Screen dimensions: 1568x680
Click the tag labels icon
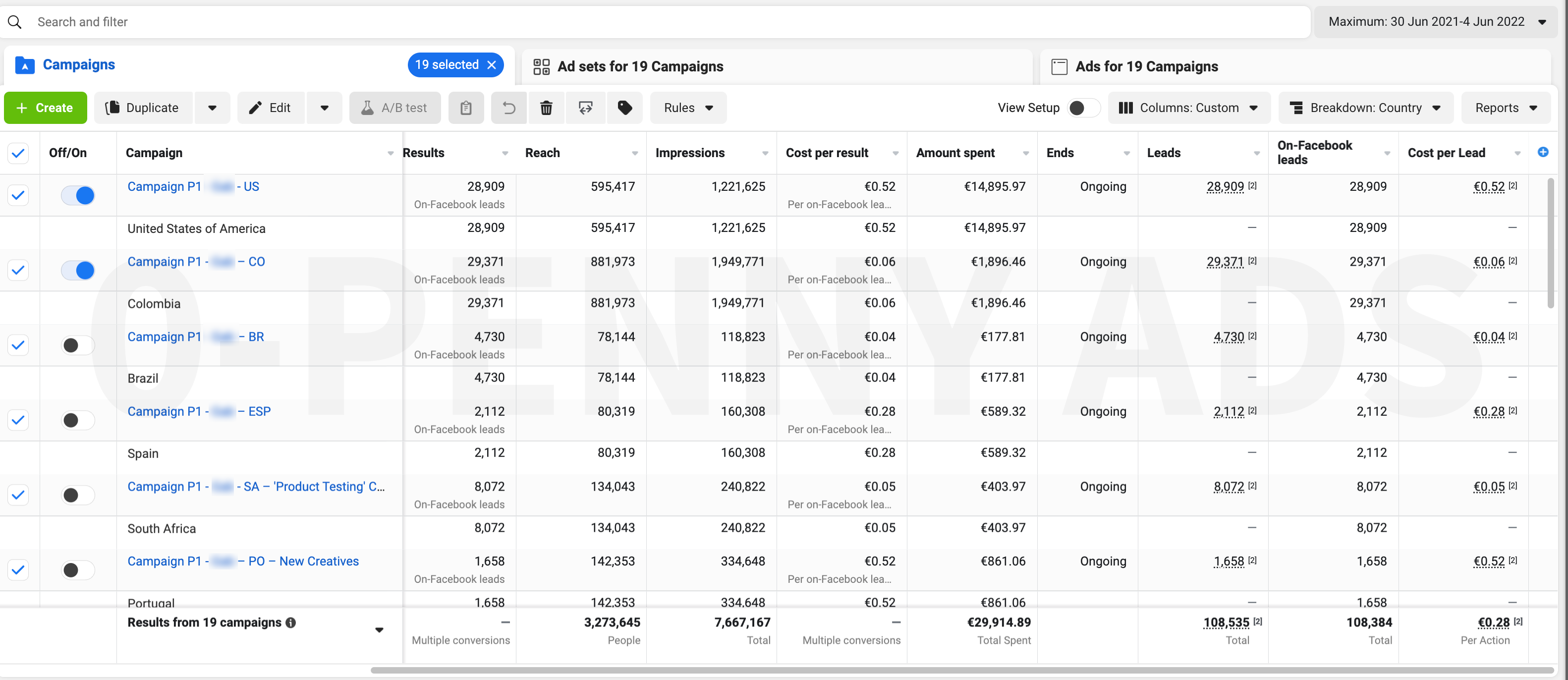coord(624,108)
